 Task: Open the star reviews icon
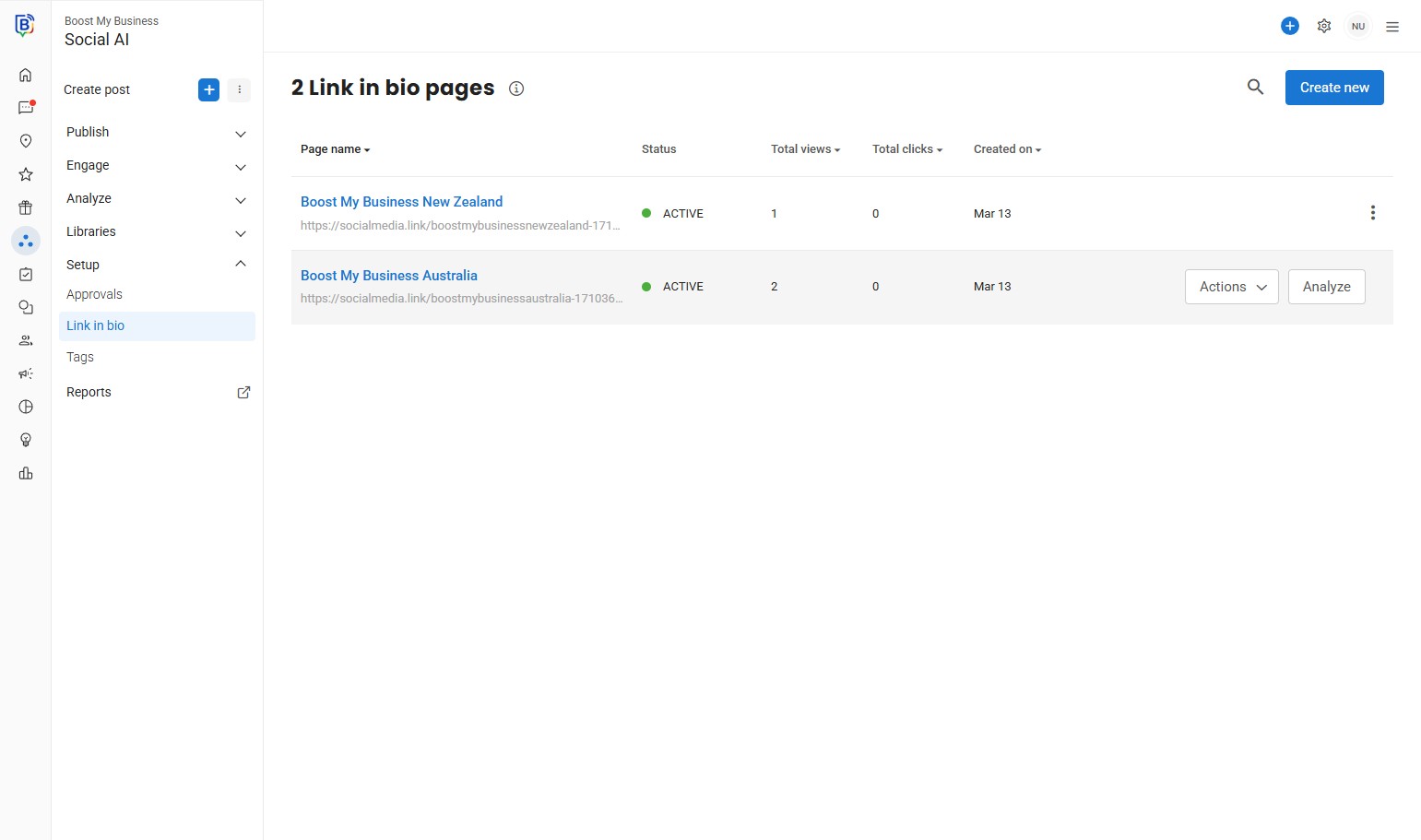(x=26, y=174)
